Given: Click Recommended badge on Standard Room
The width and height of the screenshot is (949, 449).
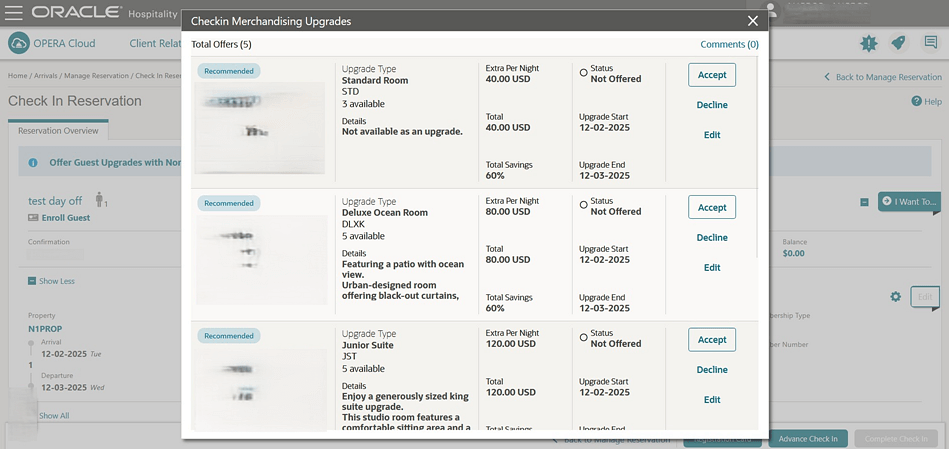Looking at the screenshot, I should pyautogui.click(x=229, y=71).
